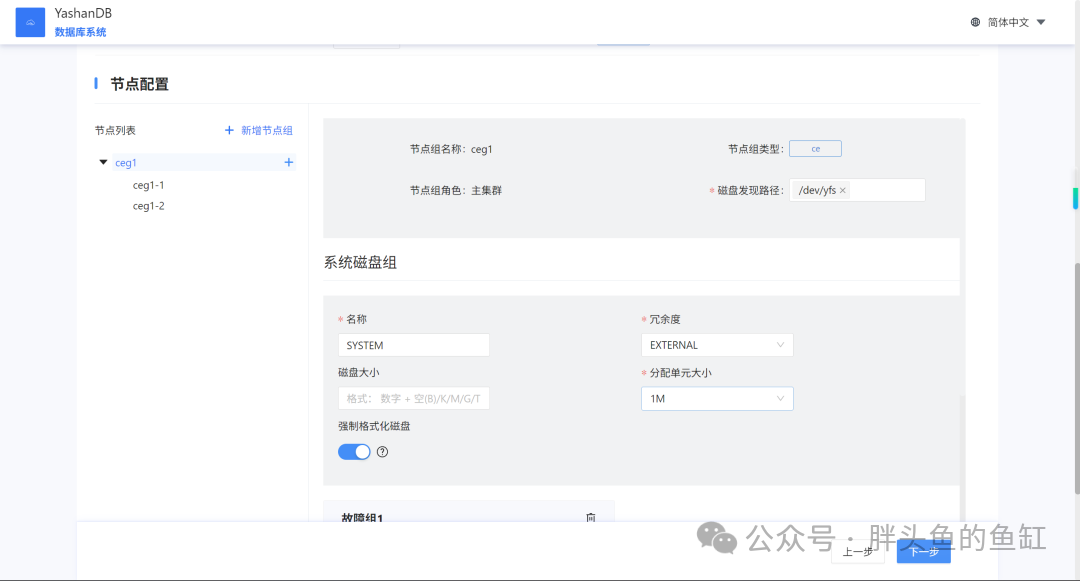Image resolution: width=1080 pixels, height=581 pixels.
Task: Click the ce node group type tag
Action: tap(816, 149)
